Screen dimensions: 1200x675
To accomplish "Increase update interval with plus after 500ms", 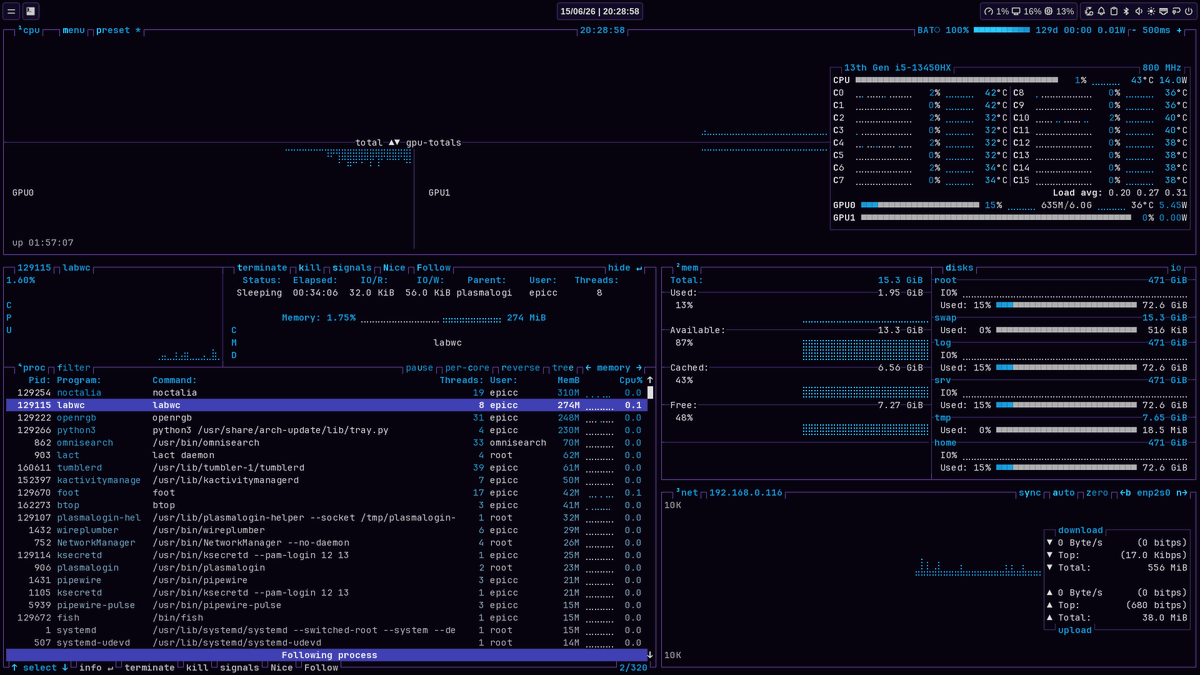I will 1179,30.
